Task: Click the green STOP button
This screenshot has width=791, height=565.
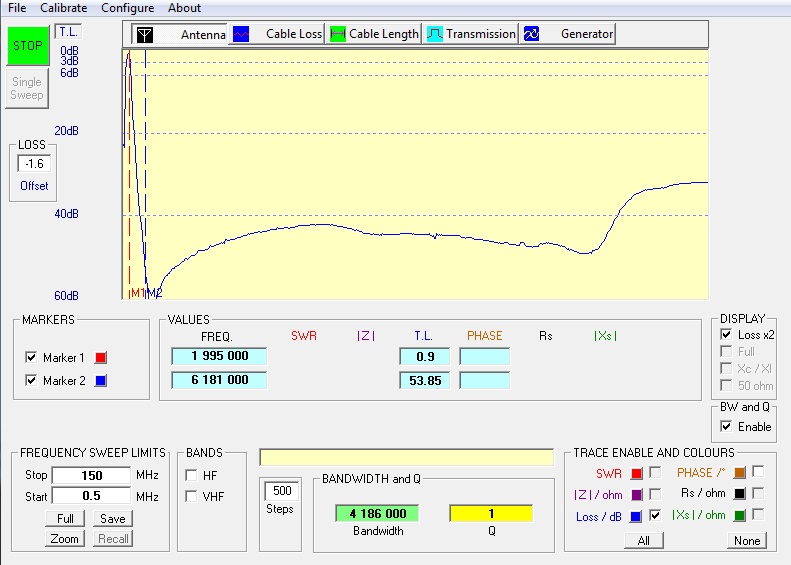Action: (x=27, y=45)
